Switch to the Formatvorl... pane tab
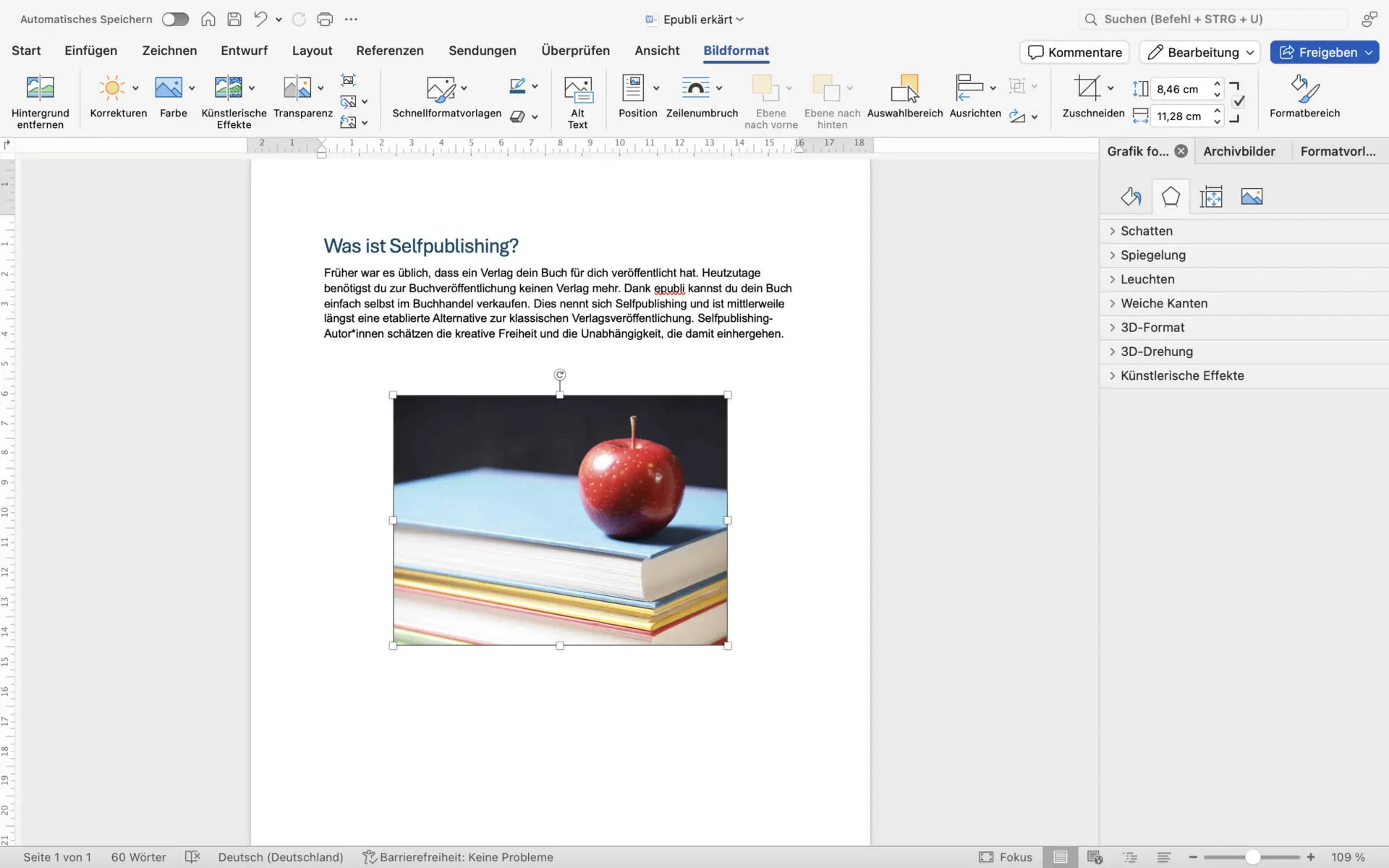 pos(1338,151)
